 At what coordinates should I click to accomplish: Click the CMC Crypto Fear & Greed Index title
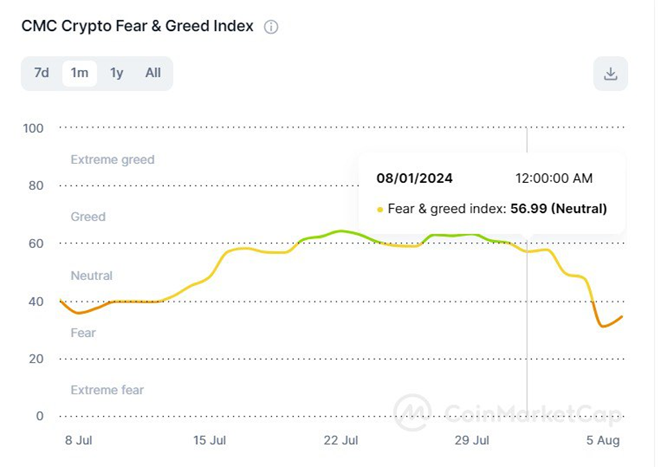(x=137, y=26)
